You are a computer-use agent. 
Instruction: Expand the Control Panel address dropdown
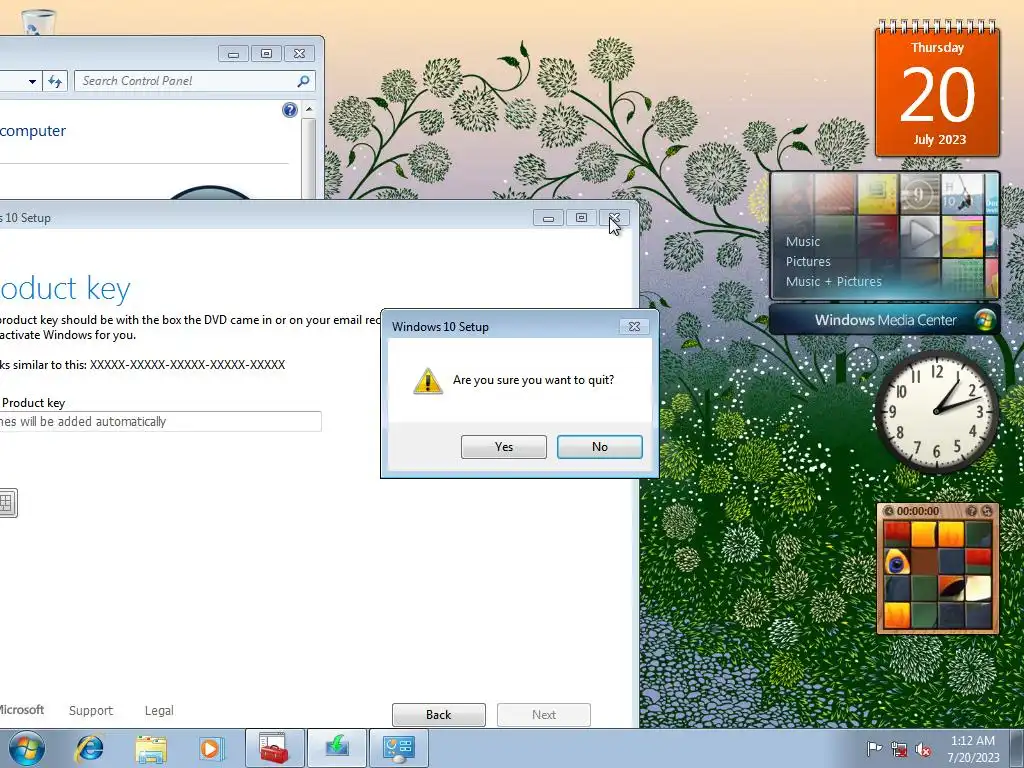pyautogui.click(x=32, y=82)
